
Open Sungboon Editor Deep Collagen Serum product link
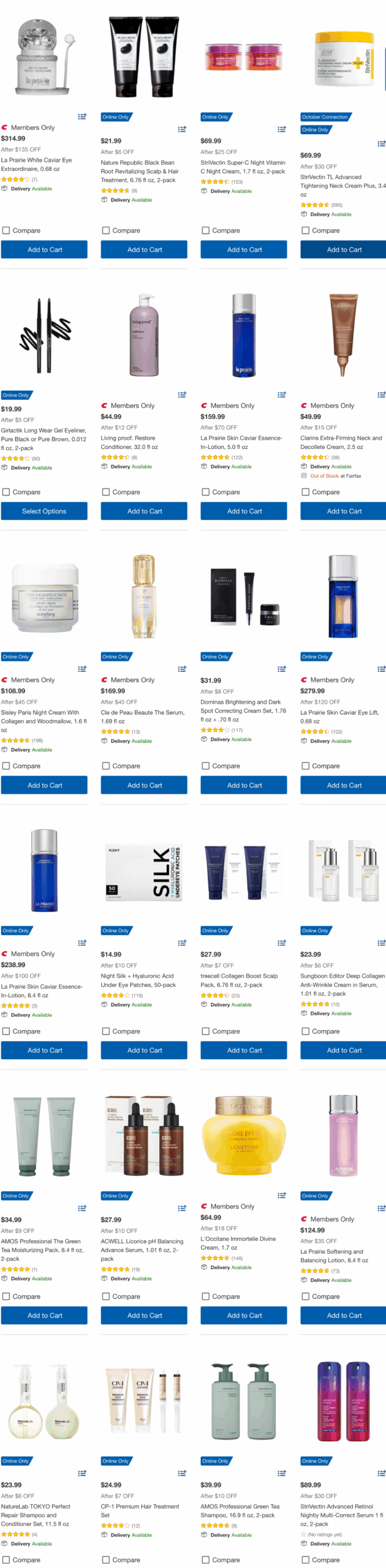pyautogui.click(x=342, y=985)
